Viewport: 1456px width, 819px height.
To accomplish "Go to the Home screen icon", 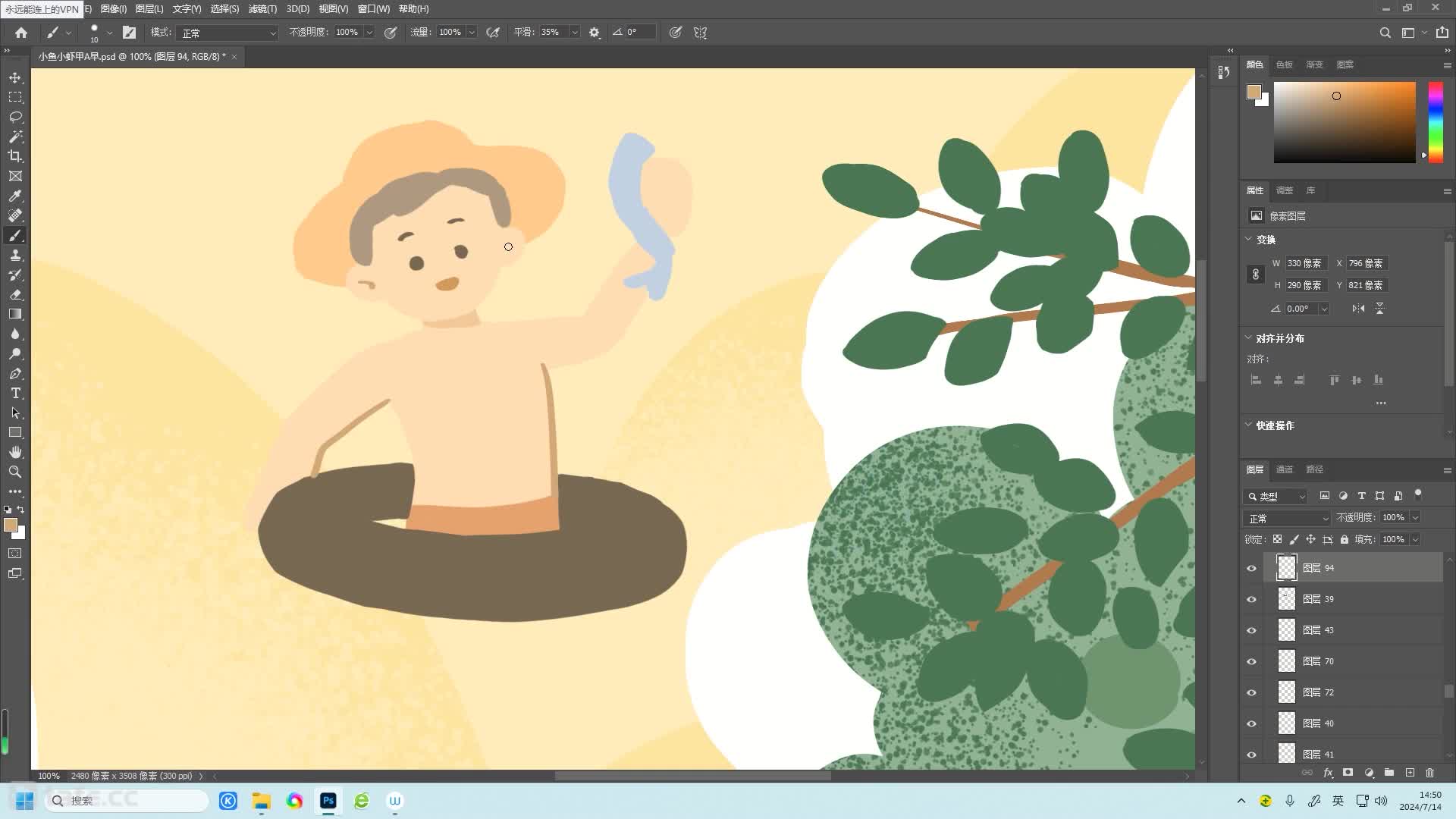I will (21, 33).
